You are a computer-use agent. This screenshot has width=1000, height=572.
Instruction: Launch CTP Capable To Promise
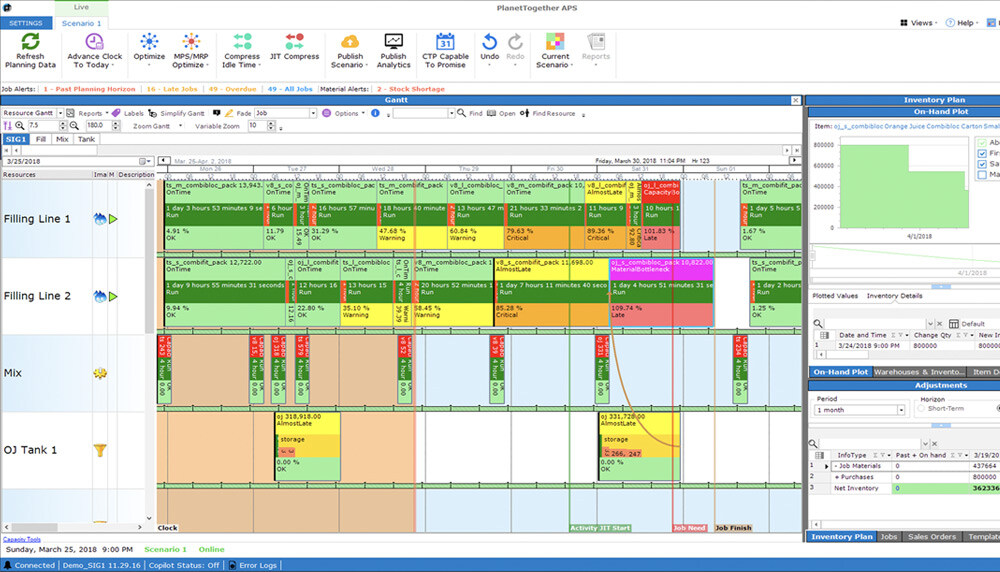click(445, 42)
